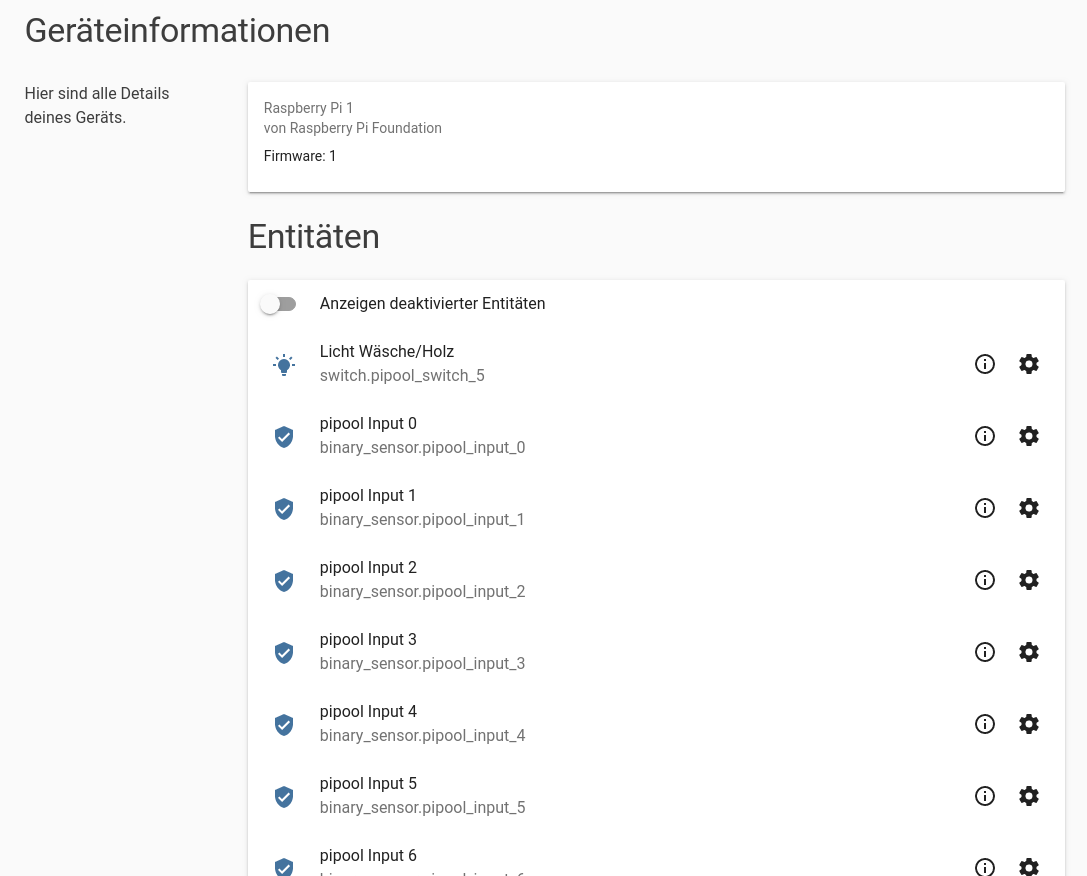This screenshot has width=1087, height=876.
Task: Open info for Licht Wäsche/Holz
Action: [x=985, y=364]
